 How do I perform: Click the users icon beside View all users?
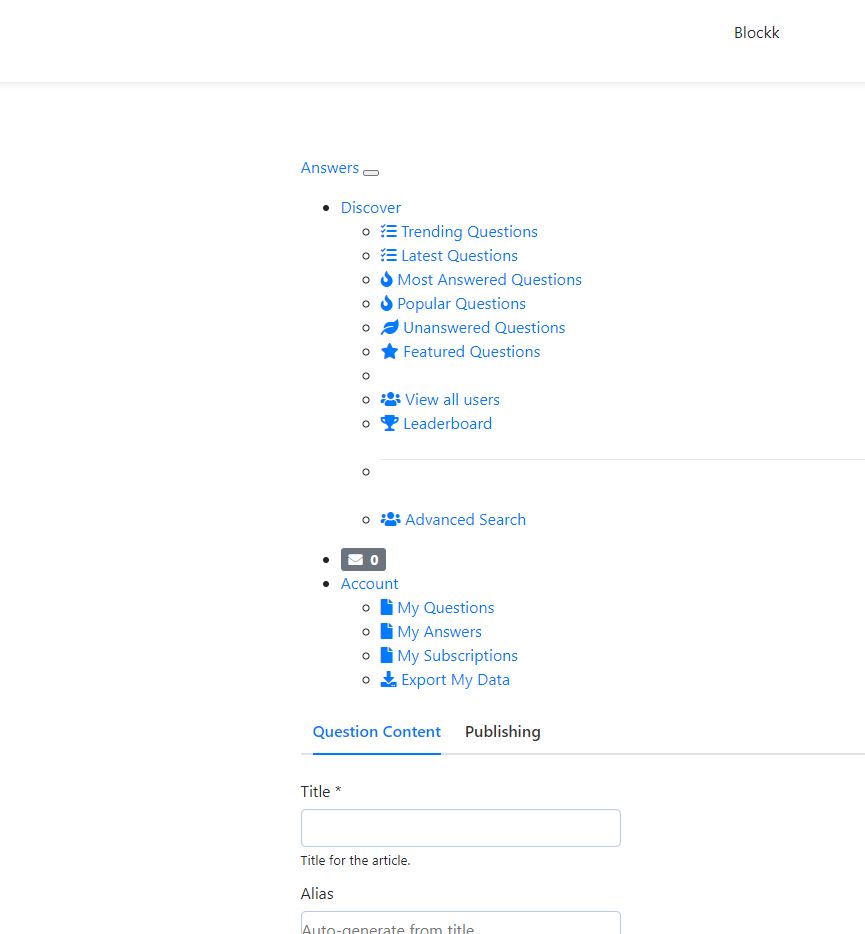click(391, 400)
